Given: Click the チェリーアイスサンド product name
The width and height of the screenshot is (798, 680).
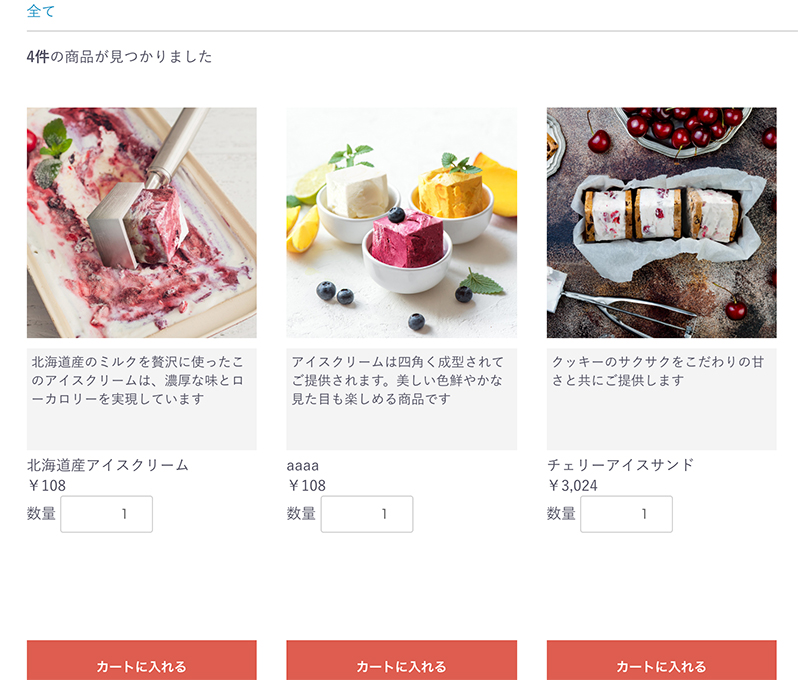Looking at the screenshot, I should [620, 465].
